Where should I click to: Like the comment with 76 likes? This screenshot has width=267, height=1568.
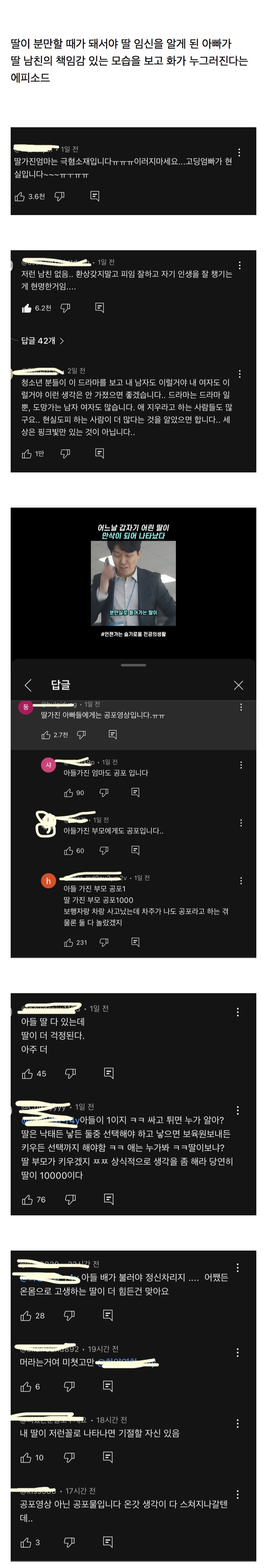tap(27, 1200)
